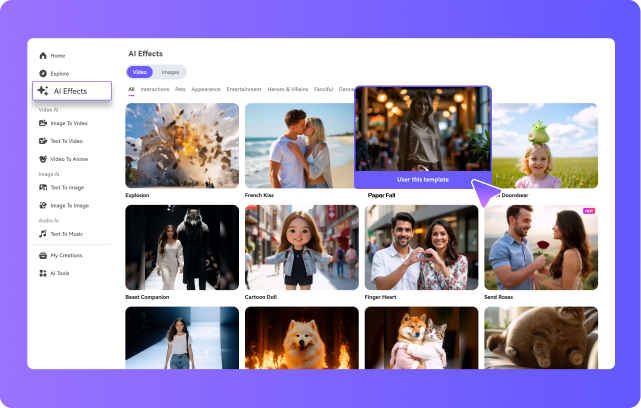This screenshot has width=641, height=408.
Task: Select the Fanciful category tab
Action: tap(323, 89)
